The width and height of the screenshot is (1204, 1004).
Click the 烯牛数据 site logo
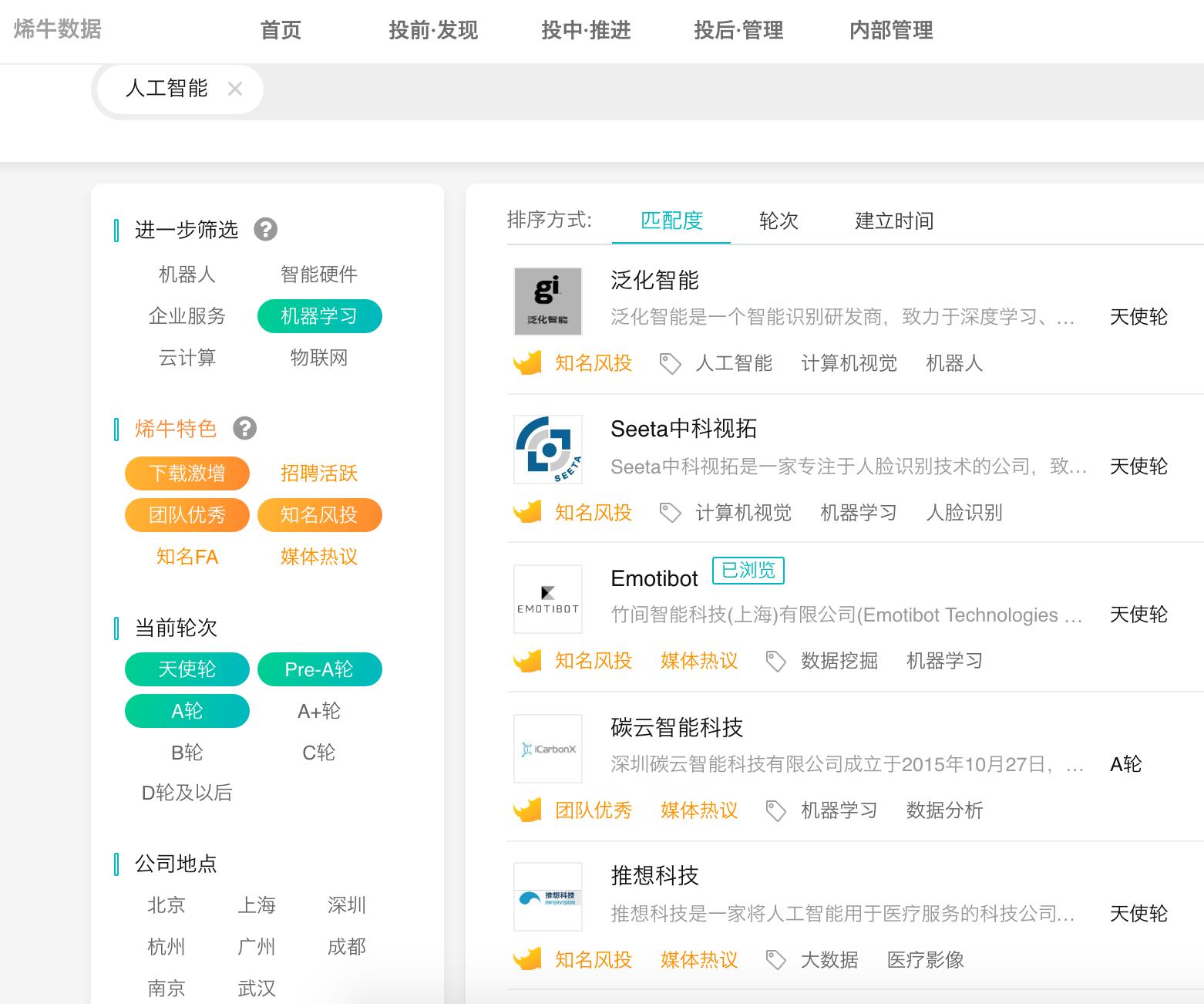[x=58, y=29]
